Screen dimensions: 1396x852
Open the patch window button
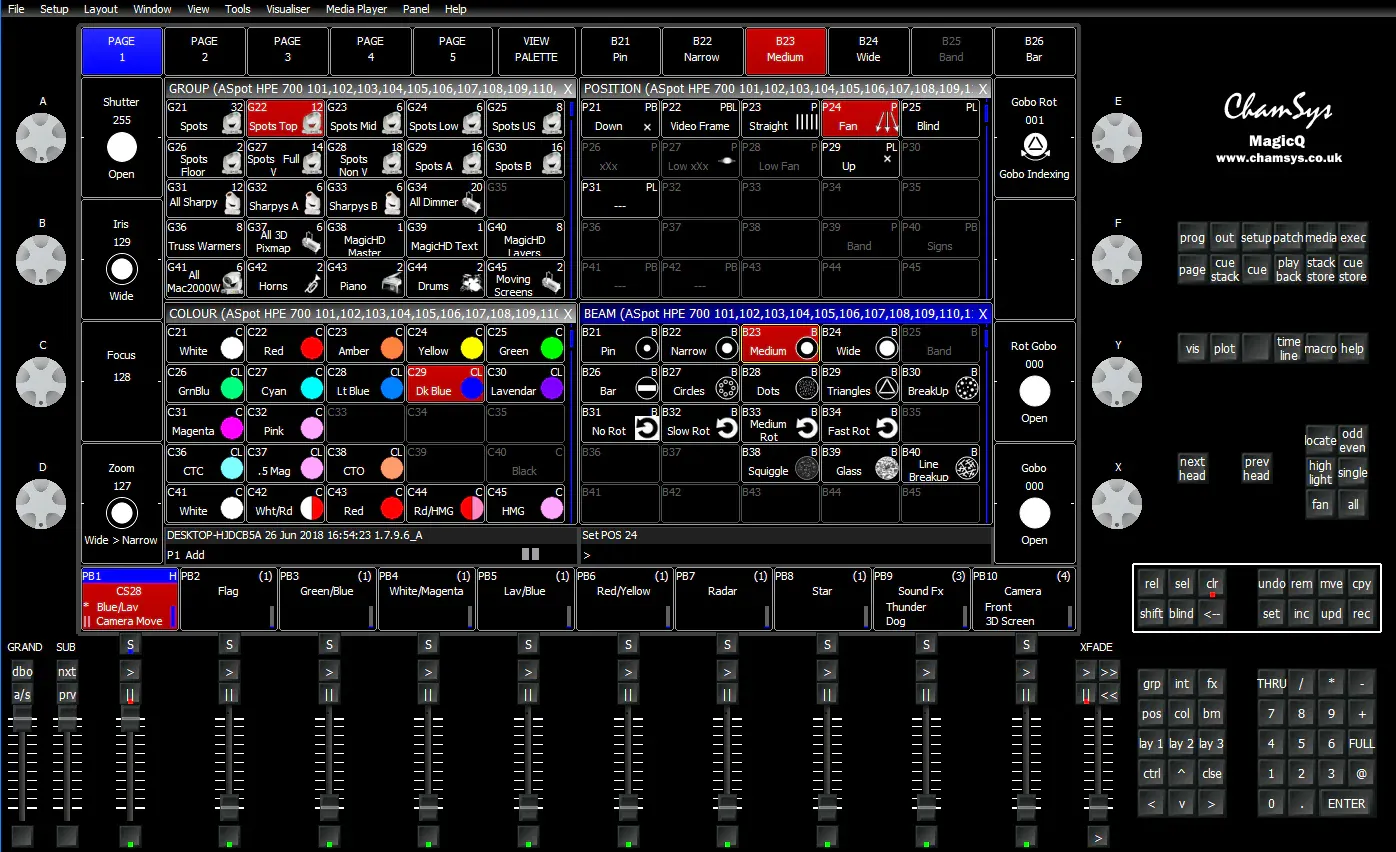[x=1288, y=238]
